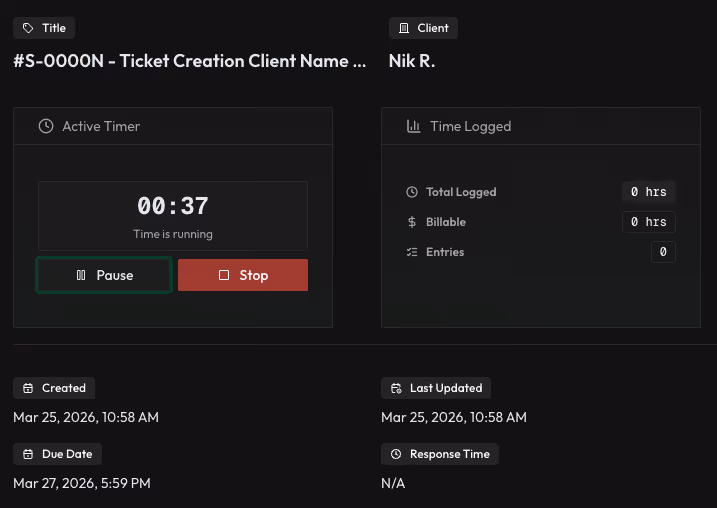Click the list icon next to Entries

pos(412,252)
